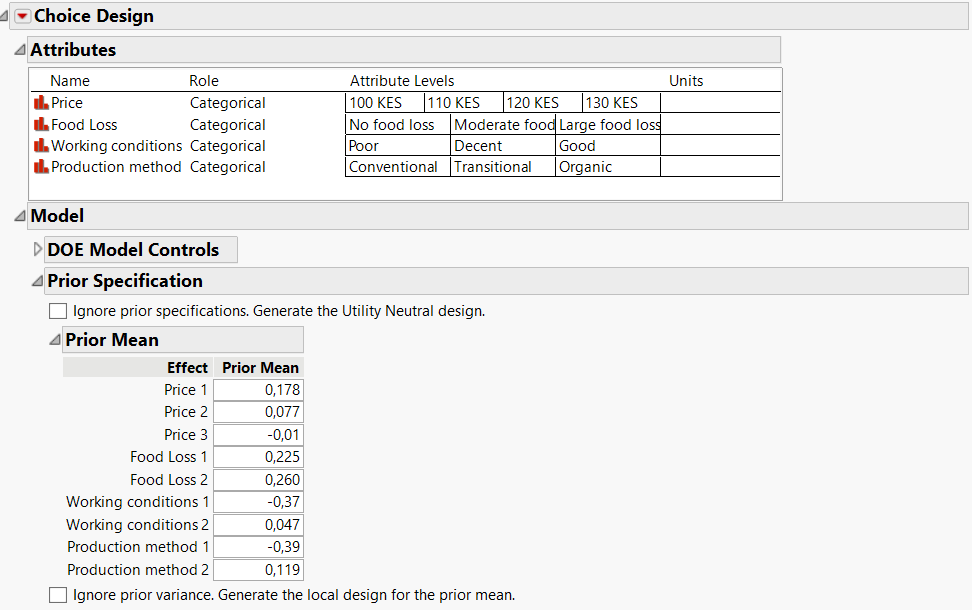Collapse the Attributes section
Screen dimensions: 972x610
[21, 50]
